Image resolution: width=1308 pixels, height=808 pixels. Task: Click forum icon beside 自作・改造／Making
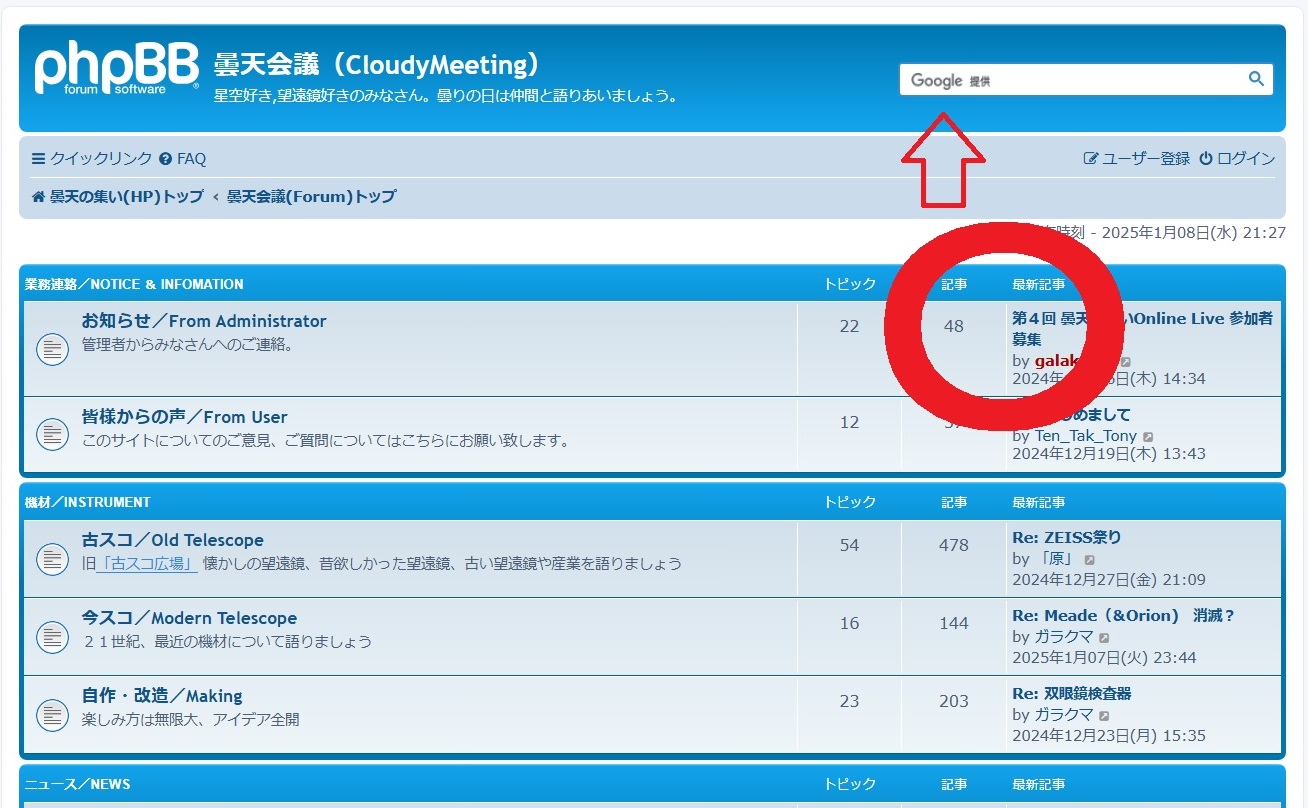pyautogui.click(x=52, y=714)
